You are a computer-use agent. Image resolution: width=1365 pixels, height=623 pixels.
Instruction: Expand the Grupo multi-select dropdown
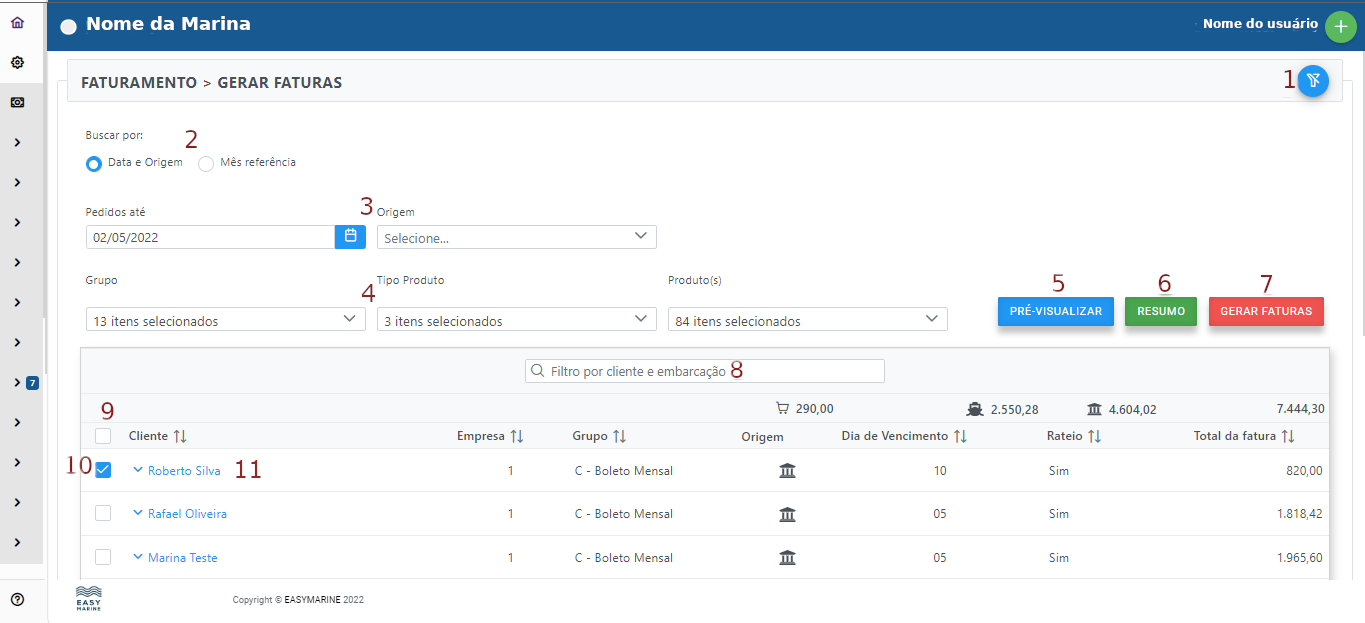[x=225, y=320]
